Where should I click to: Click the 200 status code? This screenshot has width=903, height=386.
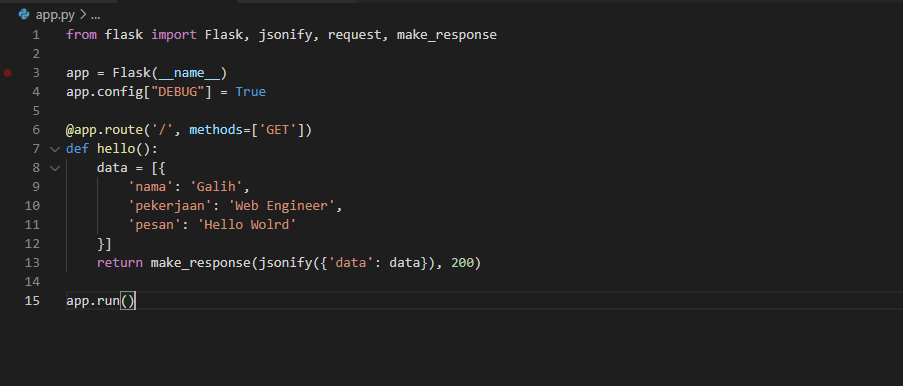click(462, 263)
